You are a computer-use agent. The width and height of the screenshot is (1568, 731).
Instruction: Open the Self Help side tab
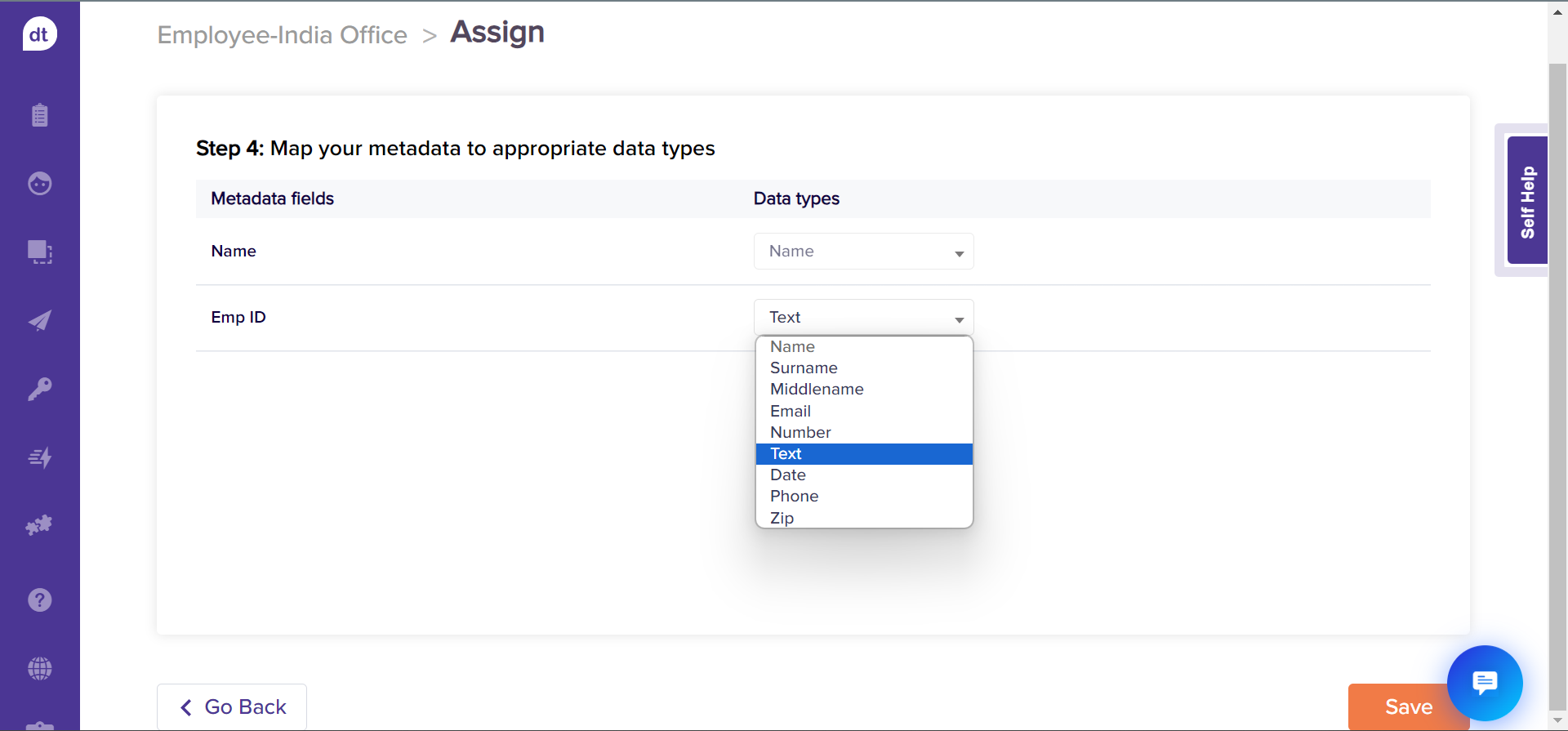click(x=1526, y=201)
